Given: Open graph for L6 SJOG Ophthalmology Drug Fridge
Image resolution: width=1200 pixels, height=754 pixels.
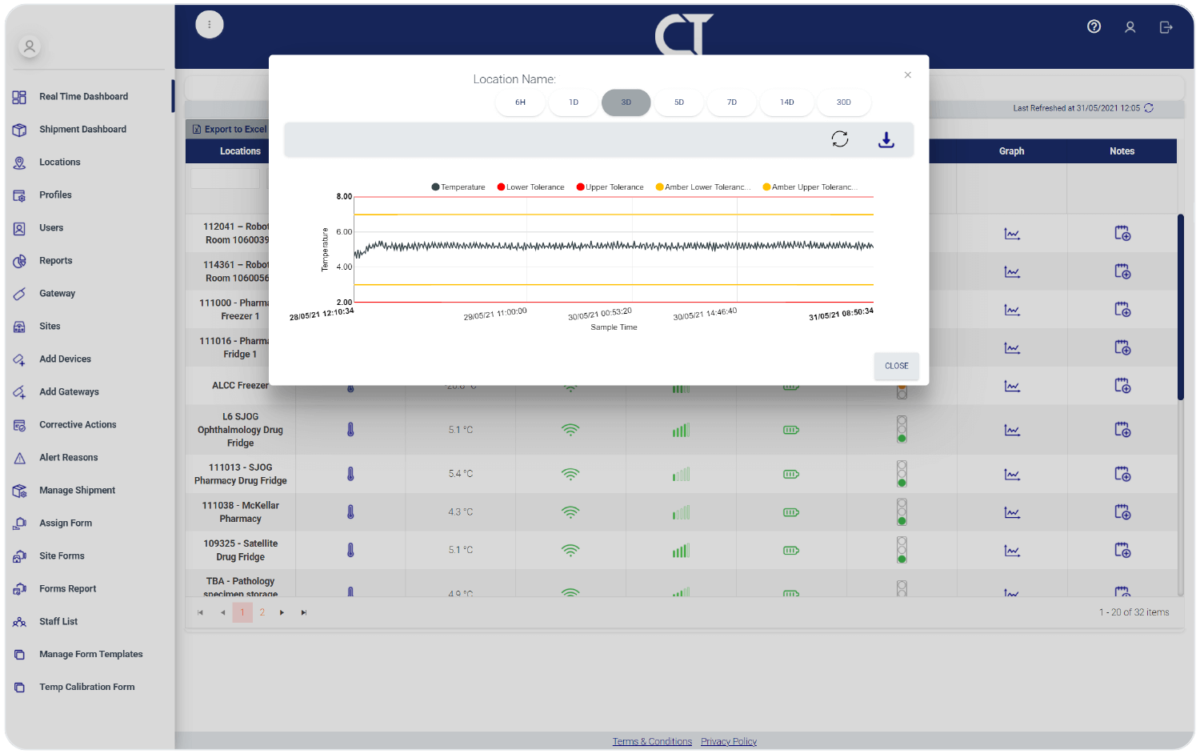Looking at the screenshot, I should (x=1011, y=430).
